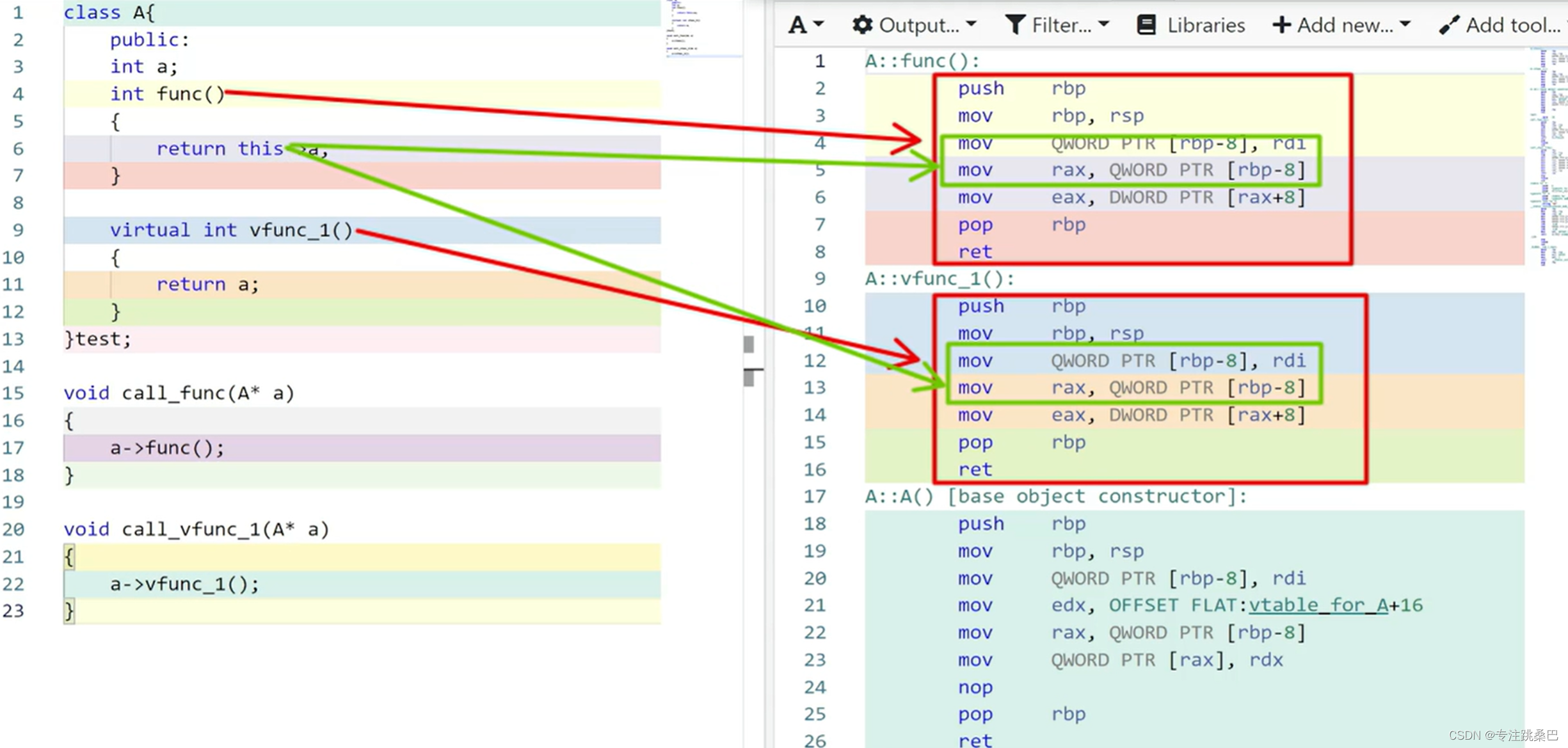The image size is (1568, 748).
Task: Click the pane divider scrollbar handle
Action: coord(749,344)
